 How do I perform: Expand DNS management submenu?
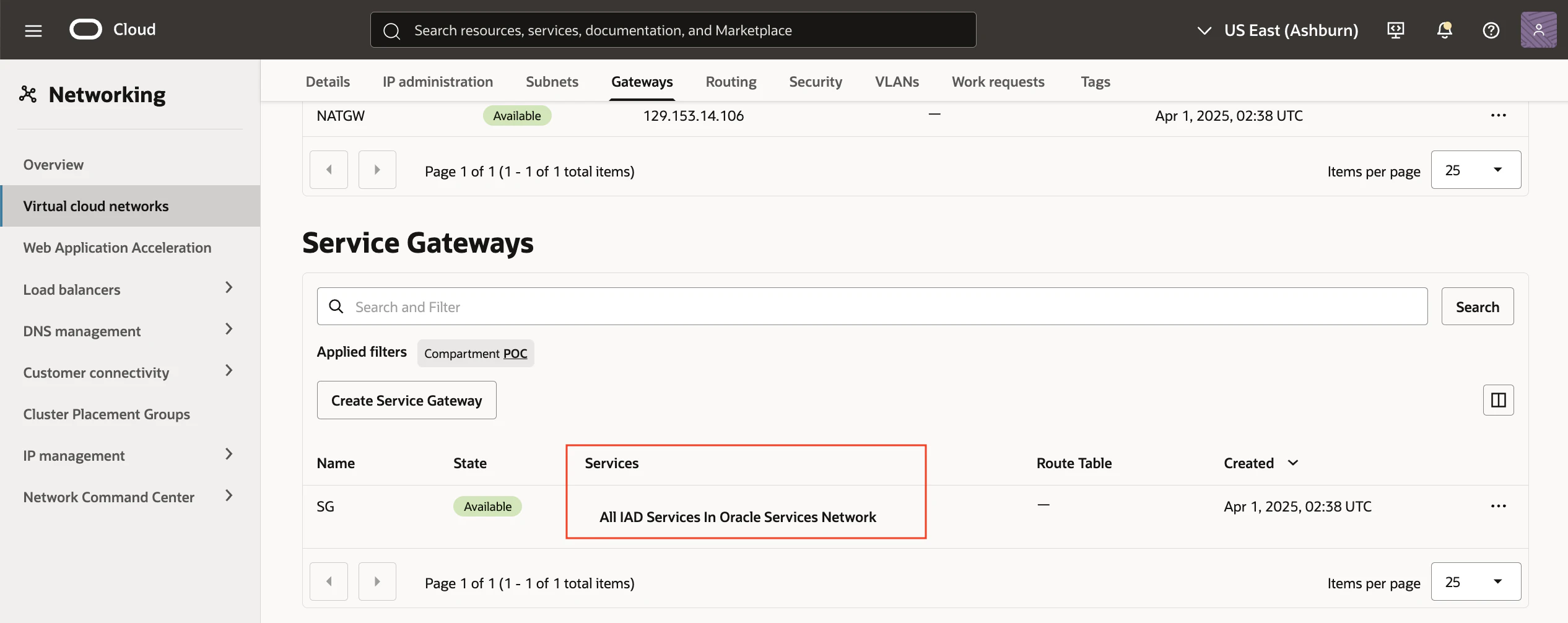pyautogui.click(x=229, y=329)
